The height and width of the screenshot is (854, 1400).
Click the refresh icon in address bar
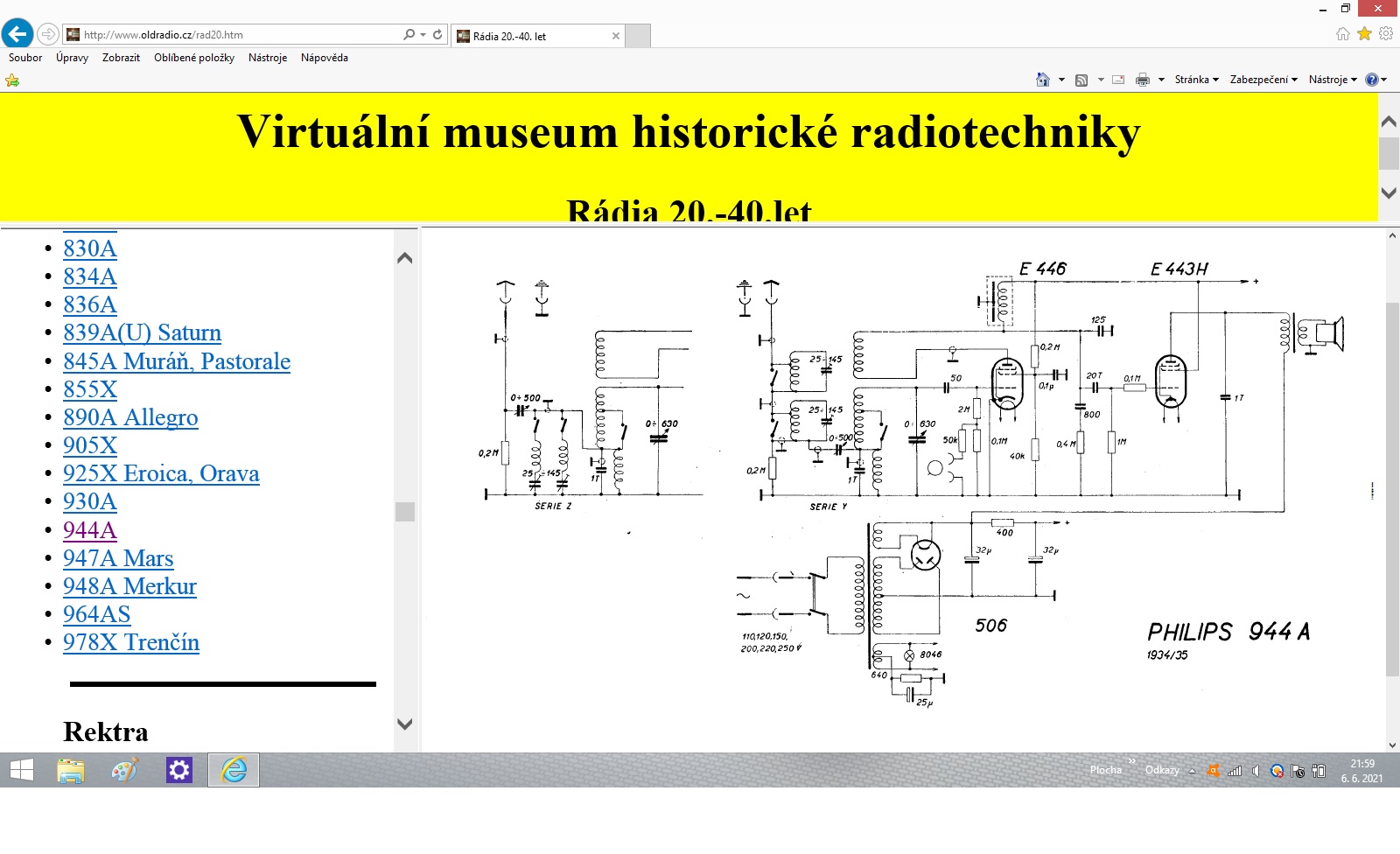(437, 35)
